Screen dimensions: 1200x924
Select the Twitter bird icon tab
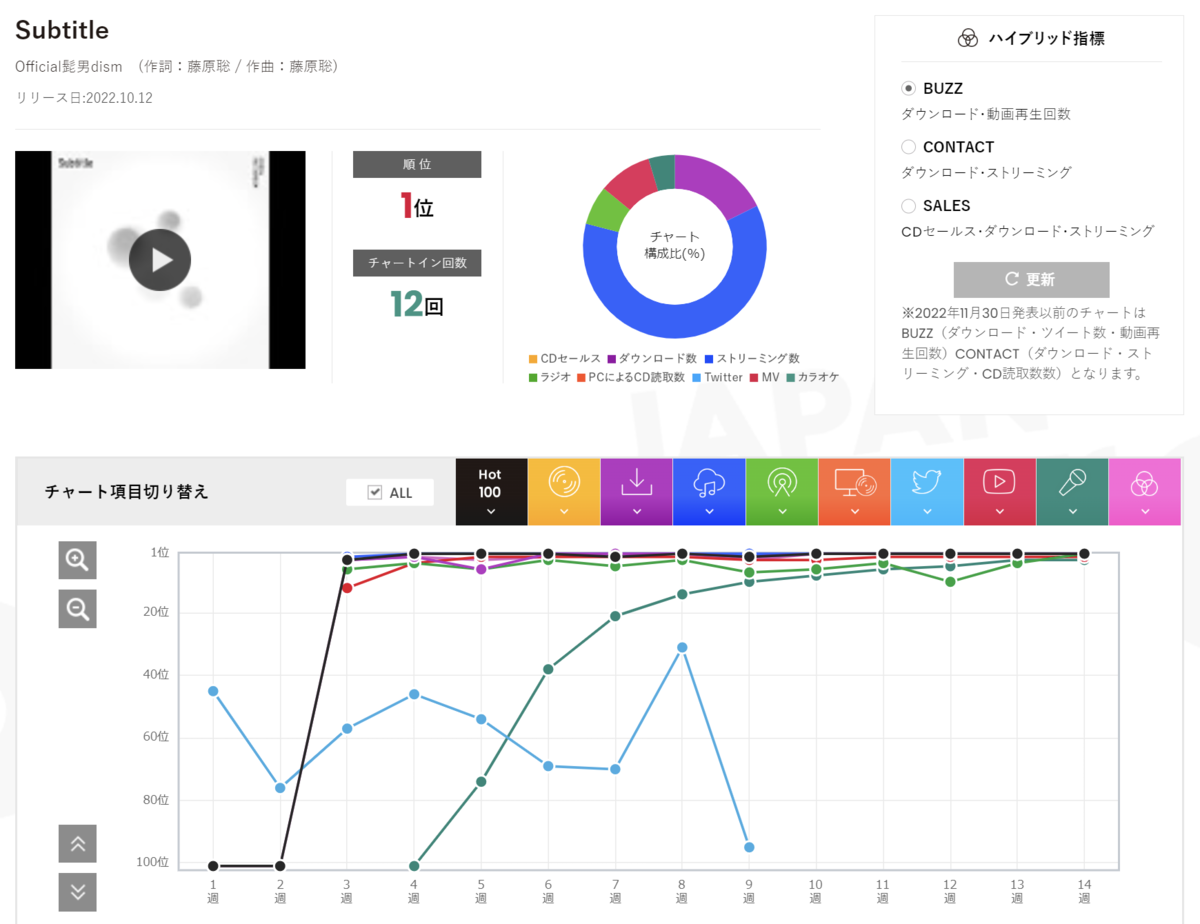(x=927, y=492)
